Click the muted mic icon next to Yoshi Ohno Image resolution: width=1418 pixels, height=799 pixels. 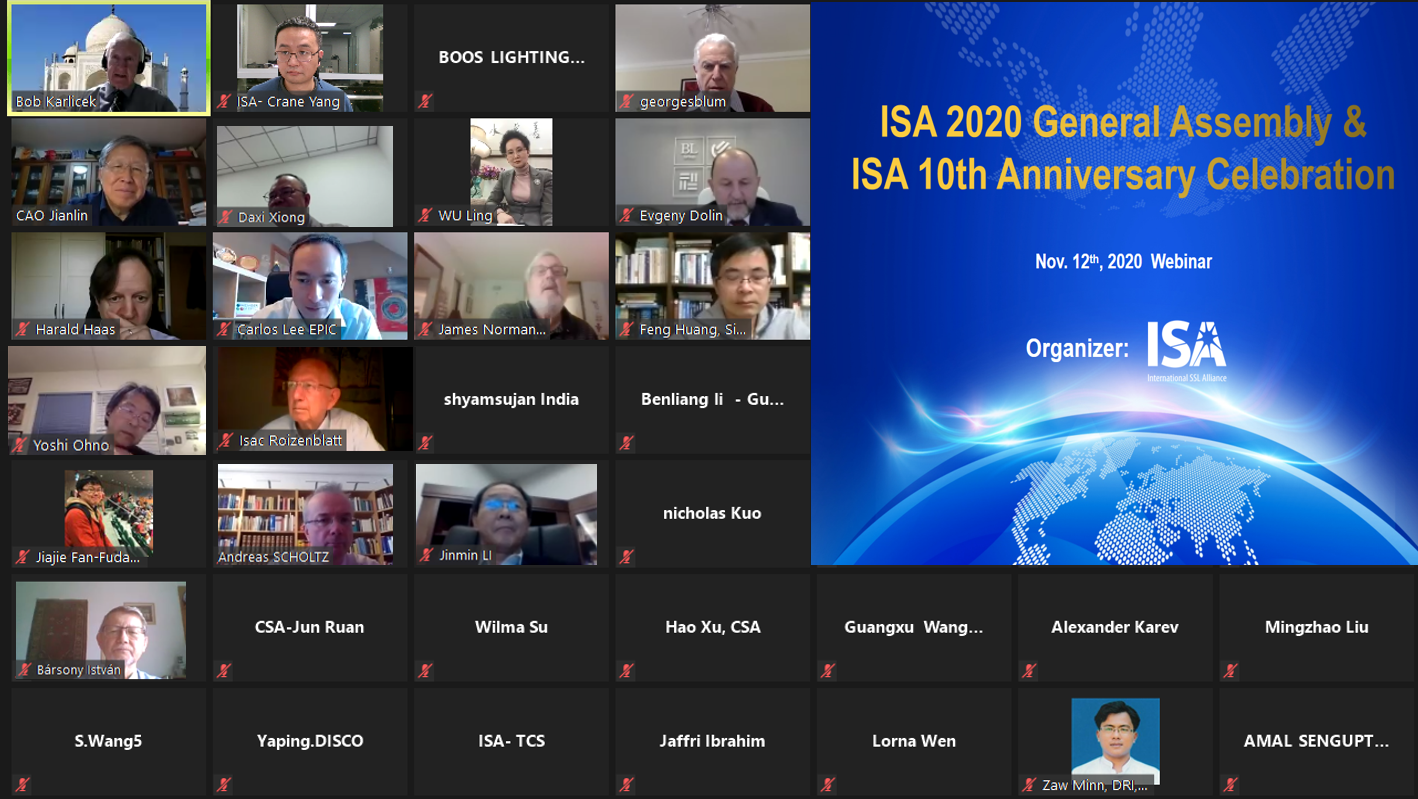click(21, 445)
